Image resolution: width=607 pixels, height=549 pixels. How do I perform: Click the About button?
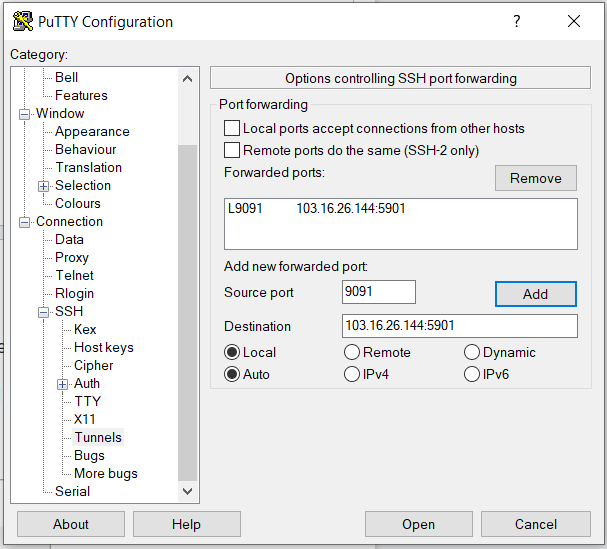tap(71, 524)
